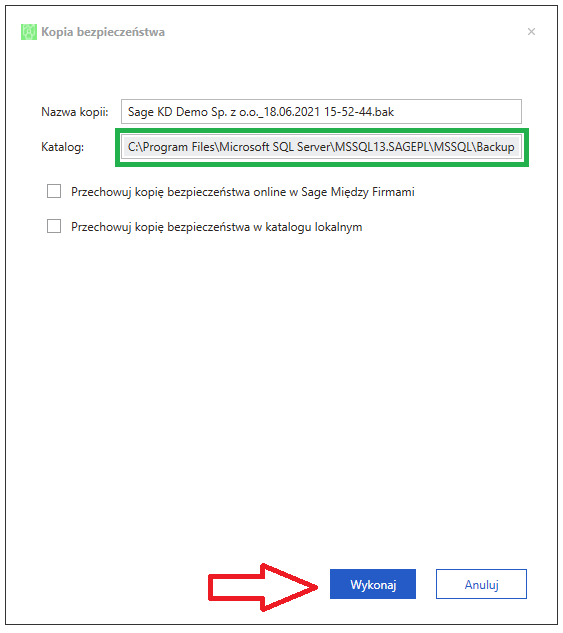The width and height of the screenshot is (563, 633).
Task: Click the 'Katalog:' label
Action: [x=62, y=147]
